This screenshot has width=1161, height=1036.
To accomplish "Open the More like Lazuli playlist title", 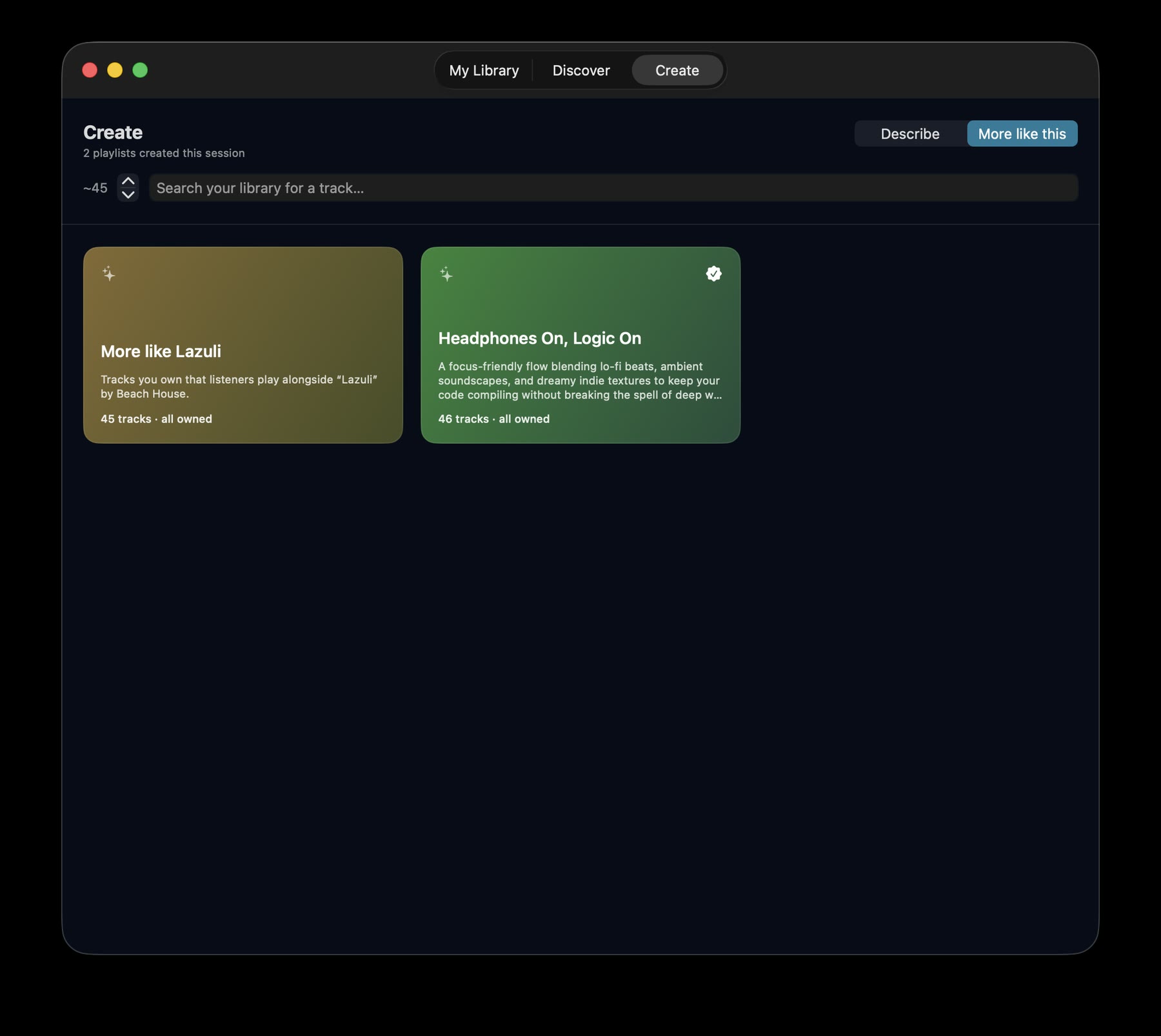I will [x=161, y=351].
